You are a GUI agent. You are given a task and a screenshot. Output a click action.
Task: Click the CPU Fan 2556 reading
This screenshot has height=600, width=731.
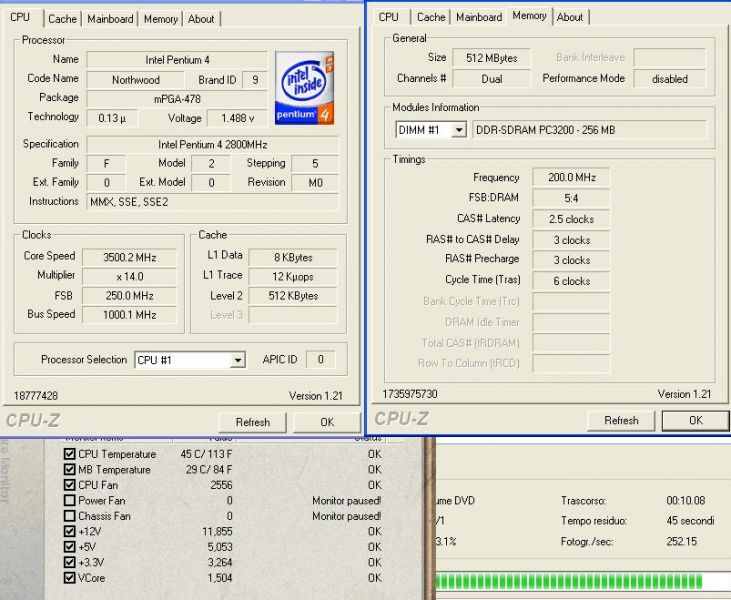221,485
